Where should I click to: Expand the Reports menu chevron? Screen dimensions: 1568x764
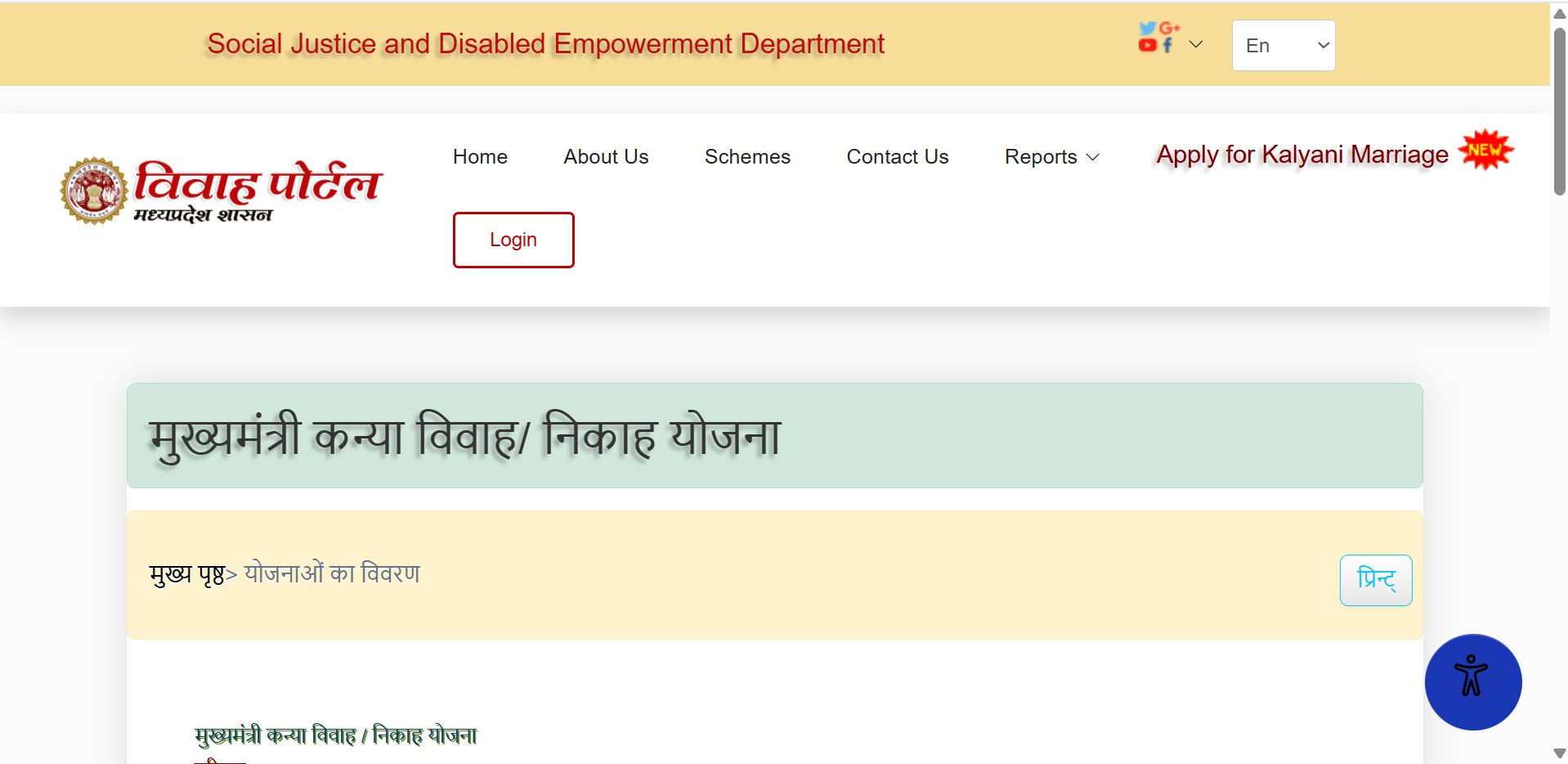tap(1093, 157)
